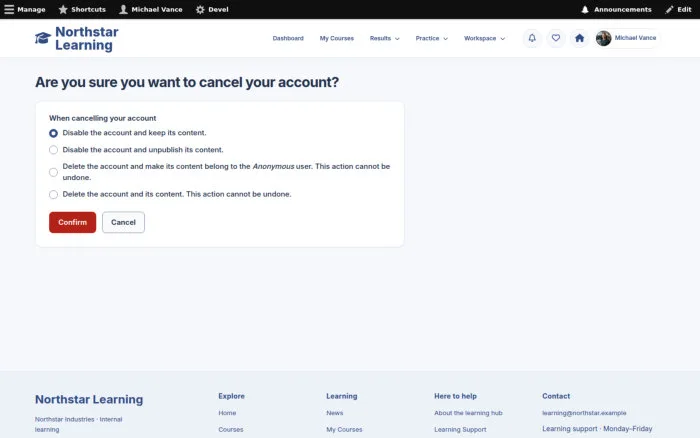Click the Northstar Learning header logo text

[x=87, y=38]
